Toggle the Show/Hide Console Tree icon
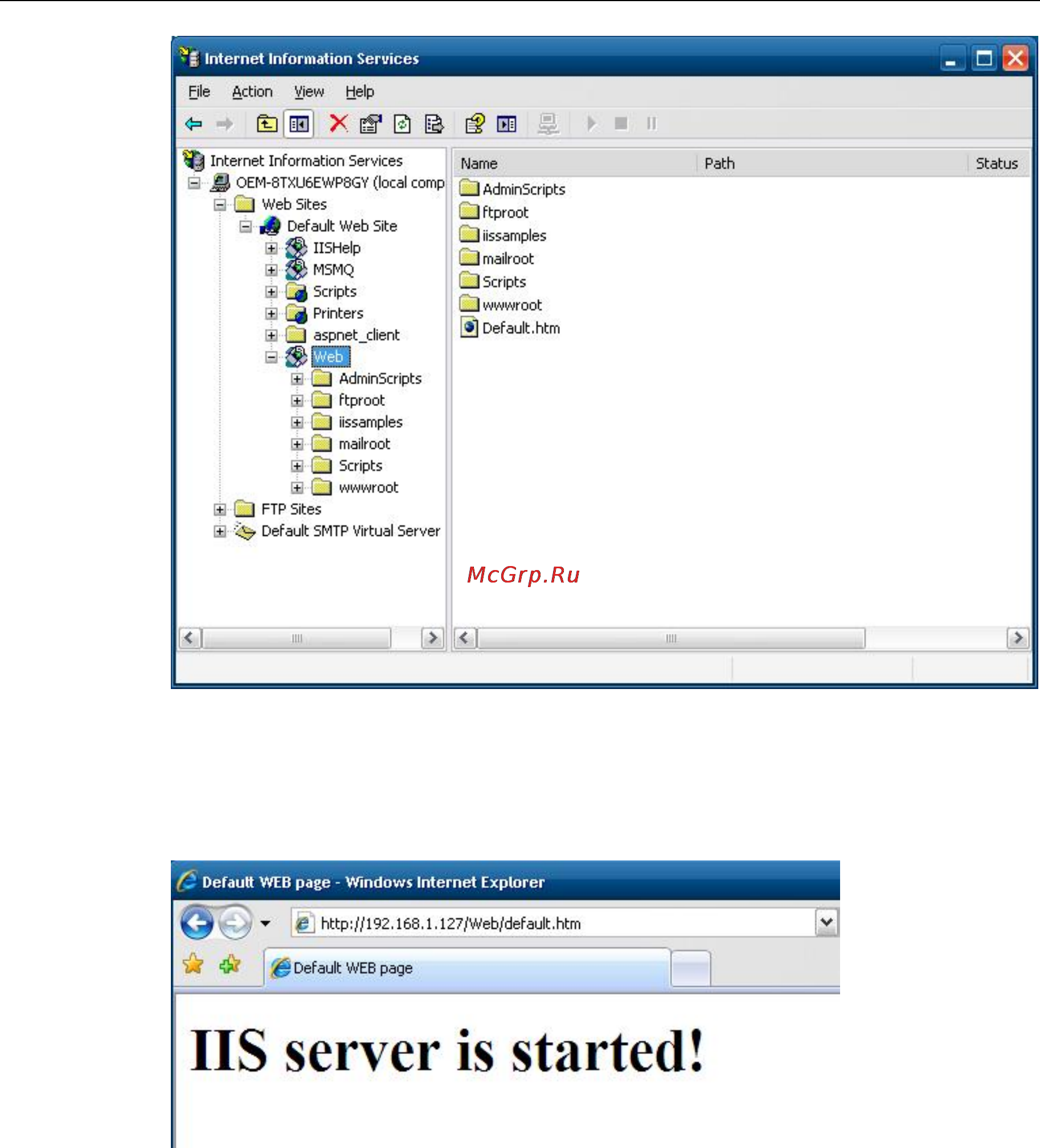The height and width of the screenshot is (1148, 1040). pos(299,124)
